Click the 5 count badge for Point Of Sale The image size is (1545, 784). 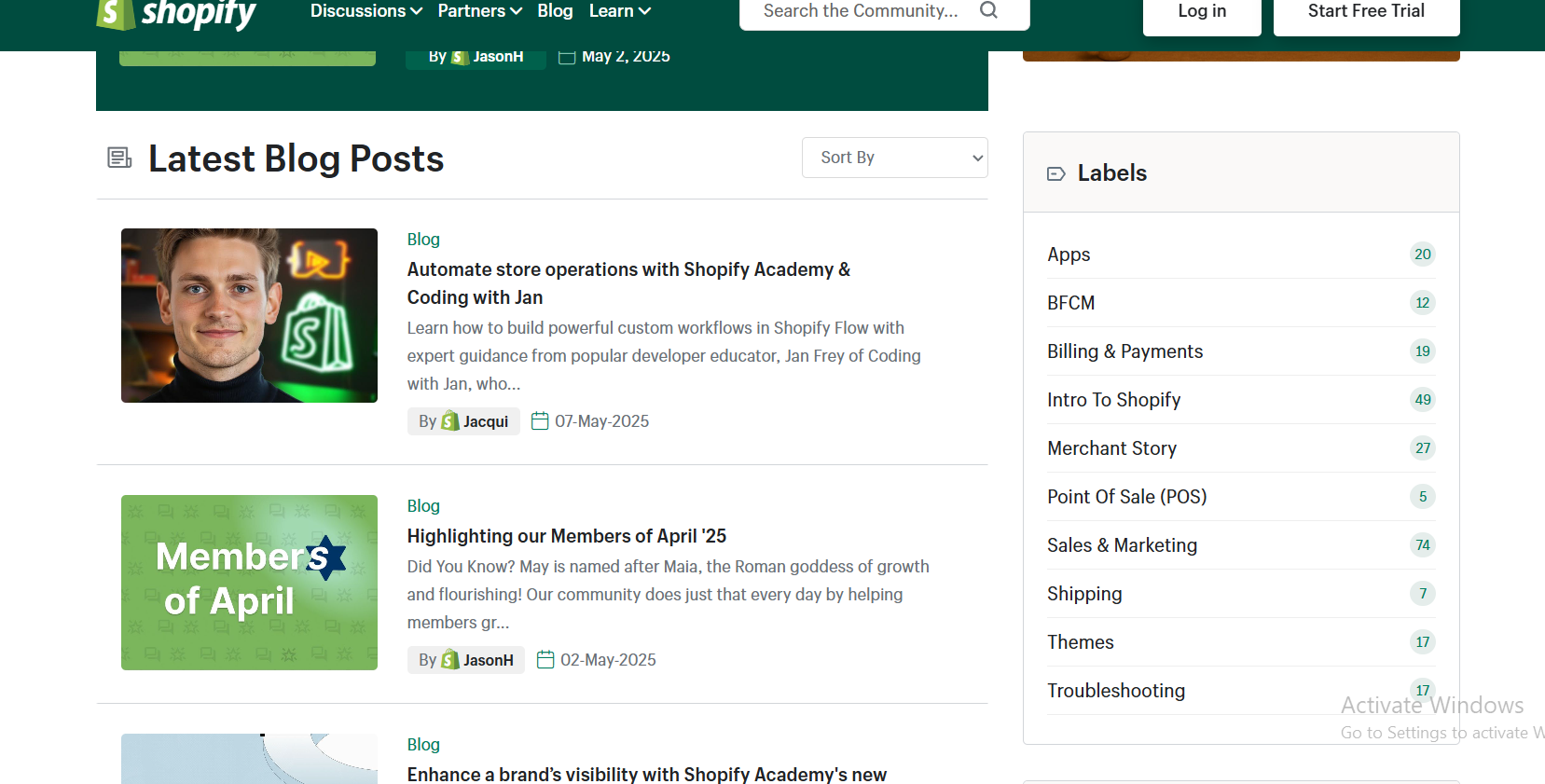[x=1423, y=497]
